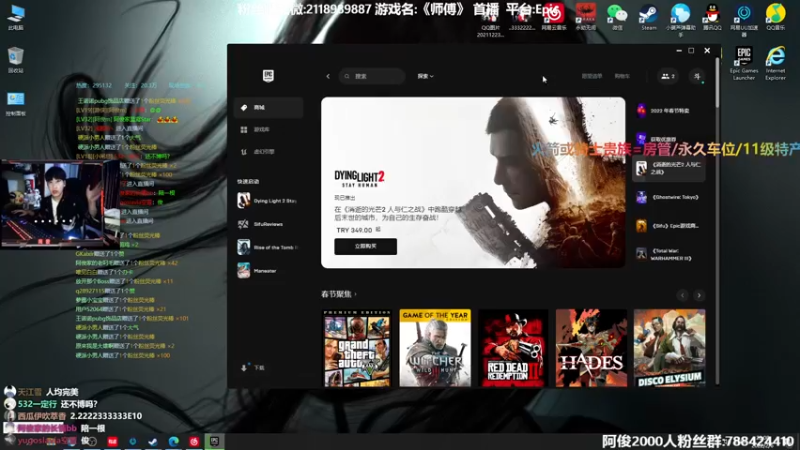Open the Red Dead Redemption II game card
The height and width of the screenshot is (450, 800).
click(513, 348)
